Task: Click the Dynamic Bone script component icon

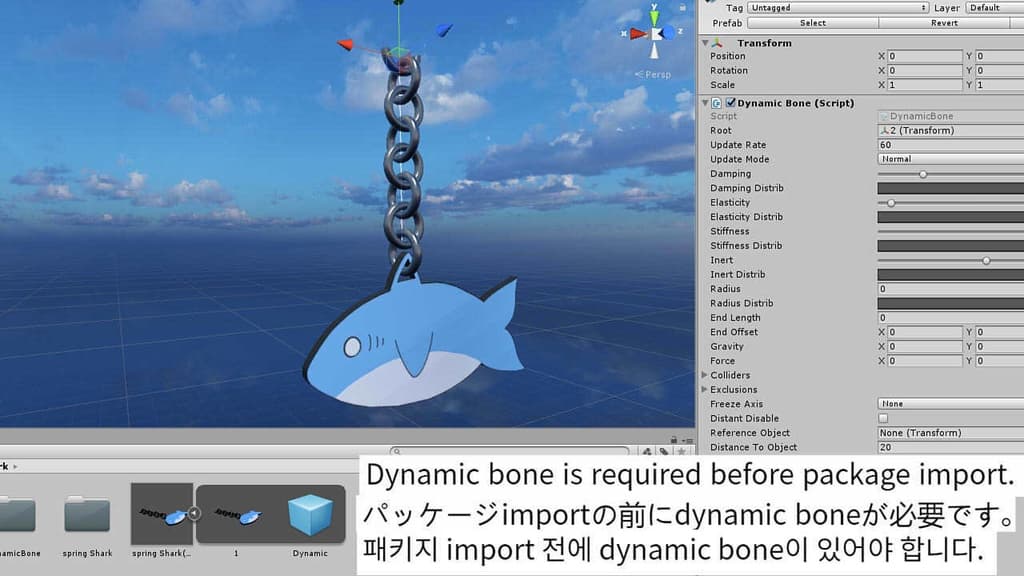Action: tap(717, 103)
